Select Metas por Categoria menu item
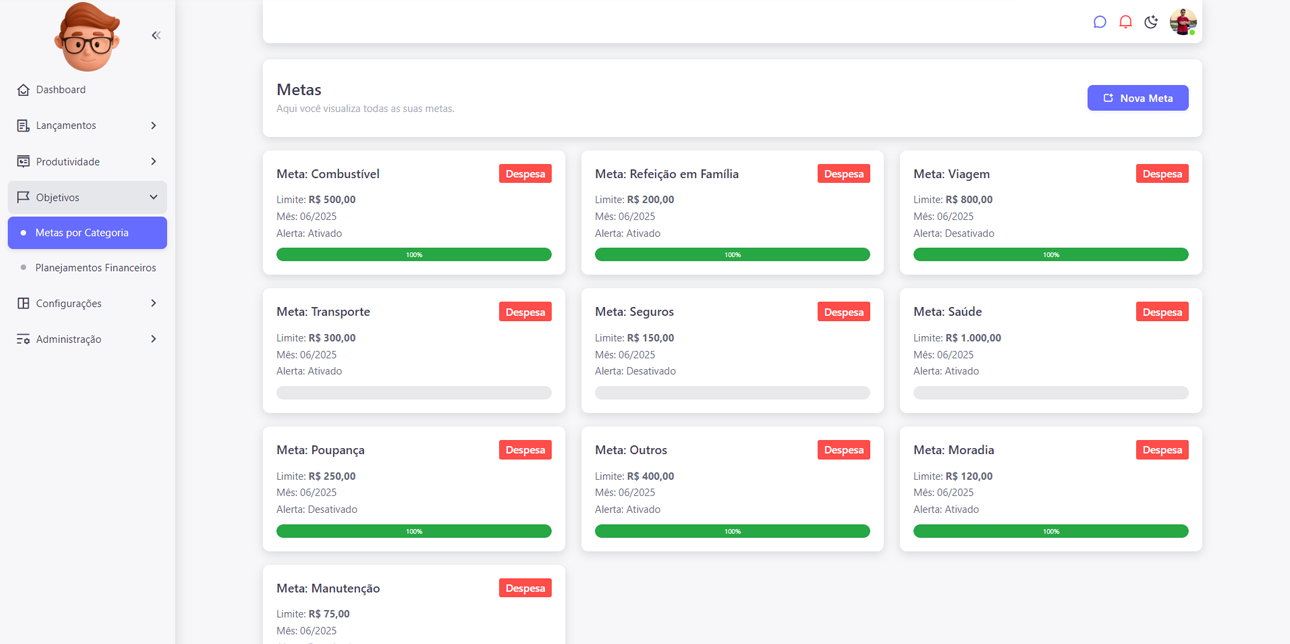The height and width of the screenshot is (644, 1290). coord(87,233)
